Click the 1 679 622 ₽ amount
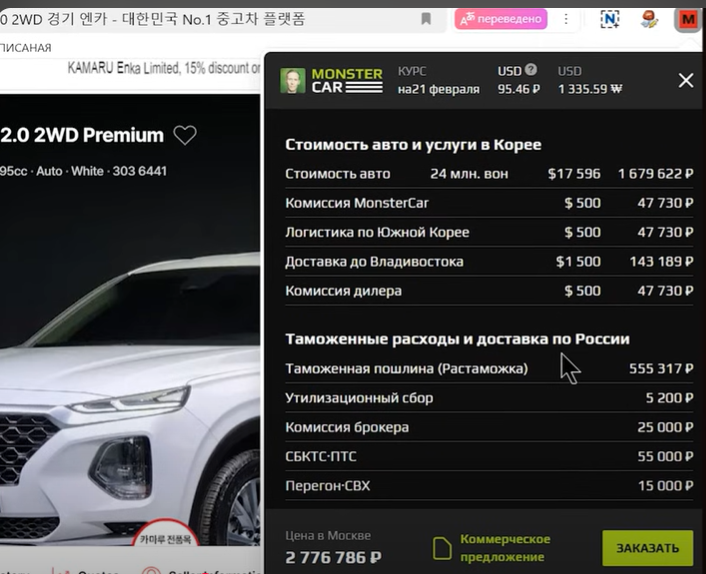706x574 pixels. tap(656, 174)
